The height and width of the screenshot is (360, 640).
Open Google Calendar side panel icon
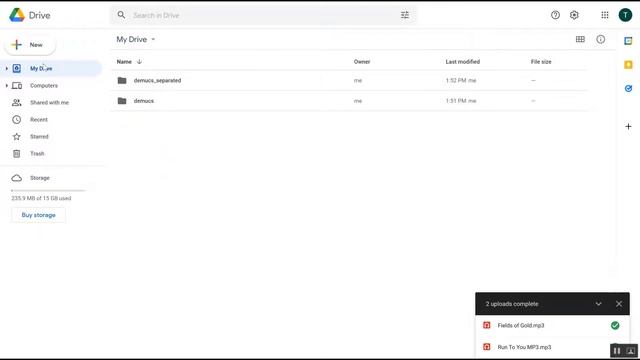628,41
